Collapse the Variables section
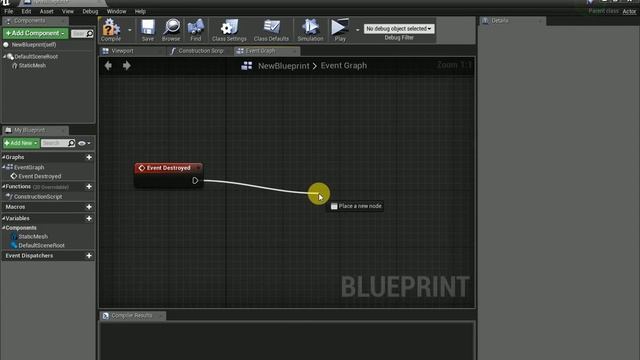640x360 pixels. coord(4,218)
